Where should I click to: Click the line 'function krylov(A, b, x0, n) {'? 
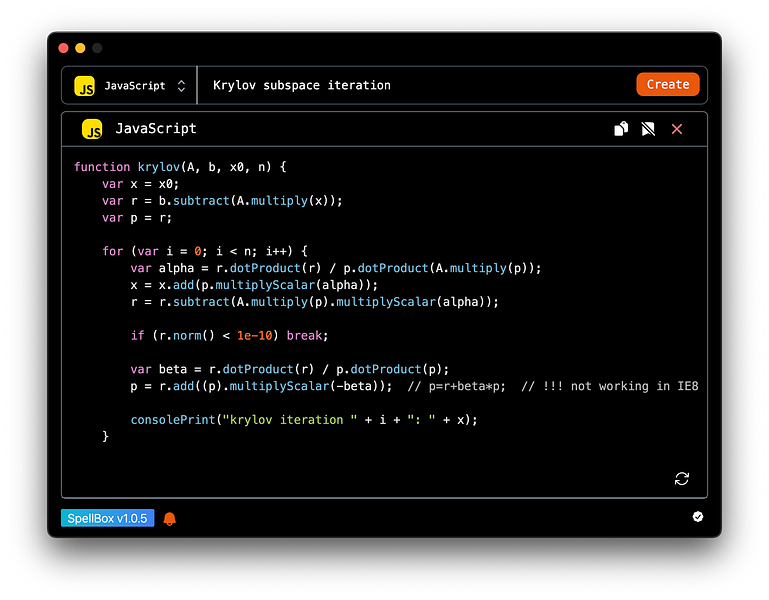pyautogui.click(x=180, y=167)
